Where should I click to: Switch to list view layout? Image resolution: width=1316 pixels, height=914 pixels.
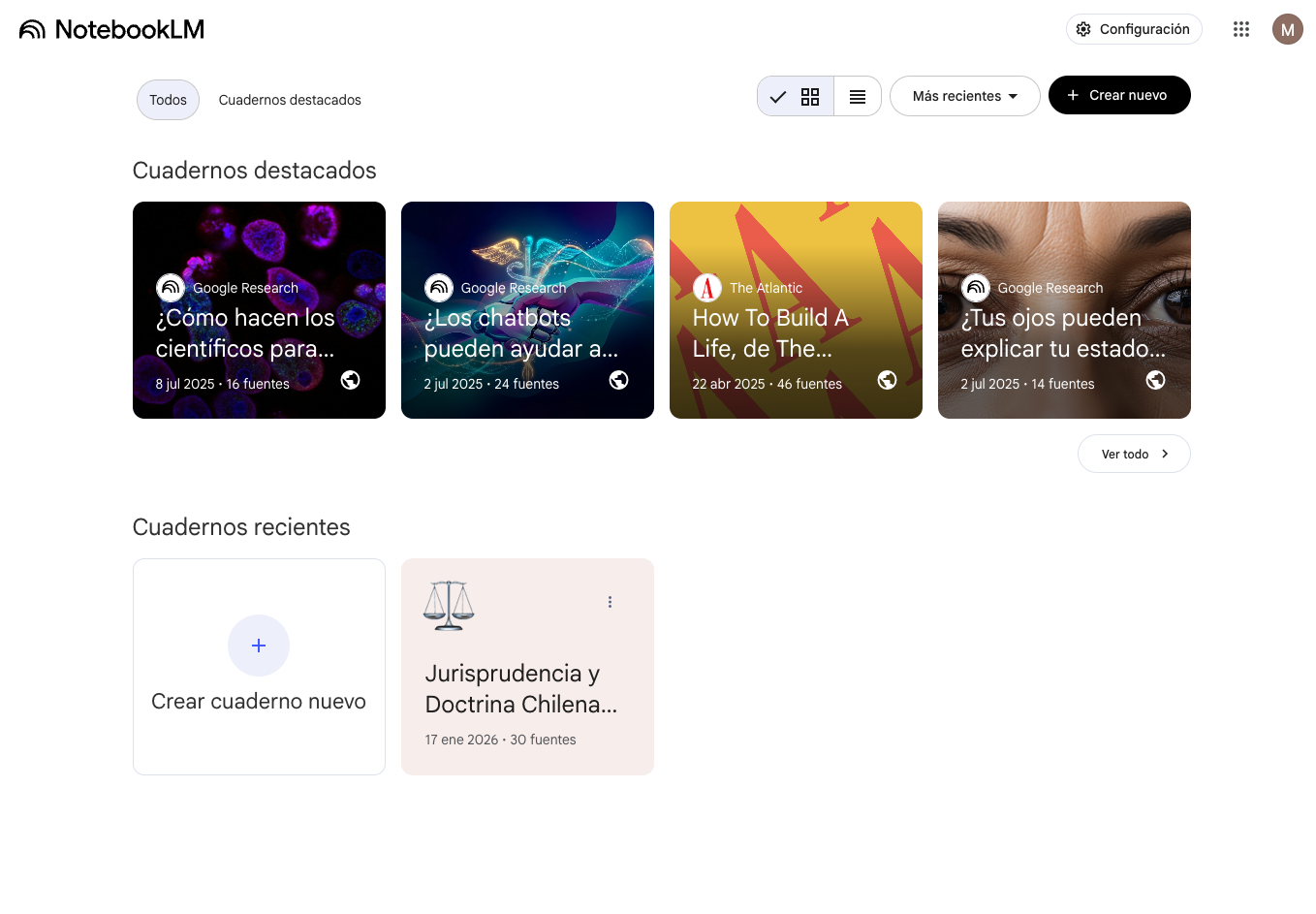(x=858, y=96)
